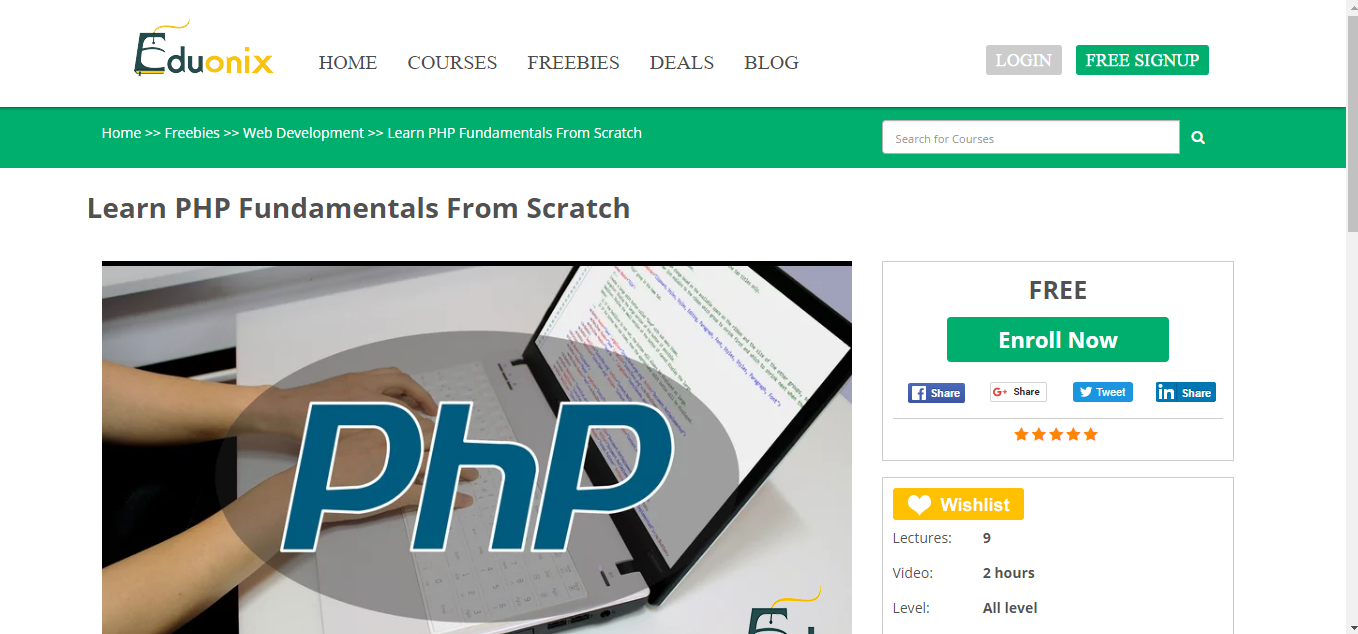Click the LOGIN button
This screenshot has width=1358, height=634.
click(1023, 60)
